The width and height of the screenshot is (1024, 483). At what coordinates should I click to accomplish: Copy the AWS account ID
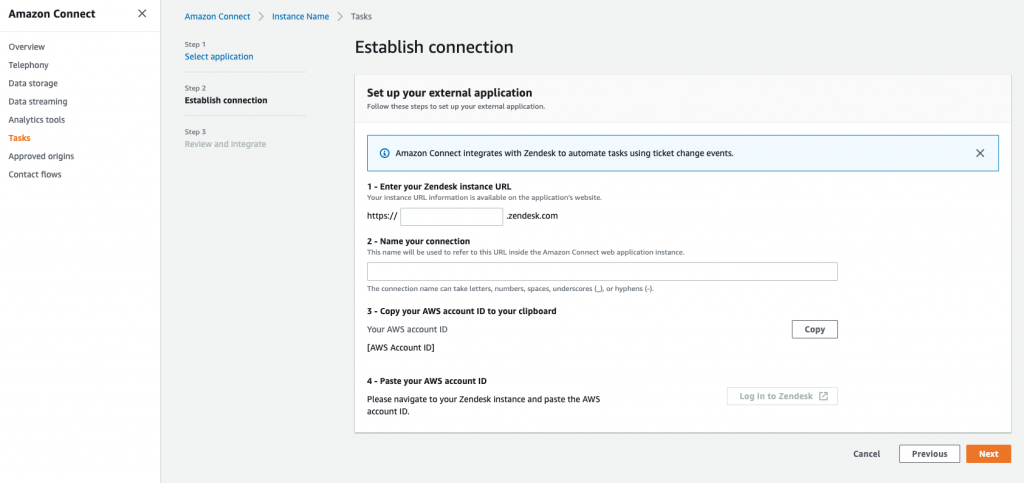814,329
